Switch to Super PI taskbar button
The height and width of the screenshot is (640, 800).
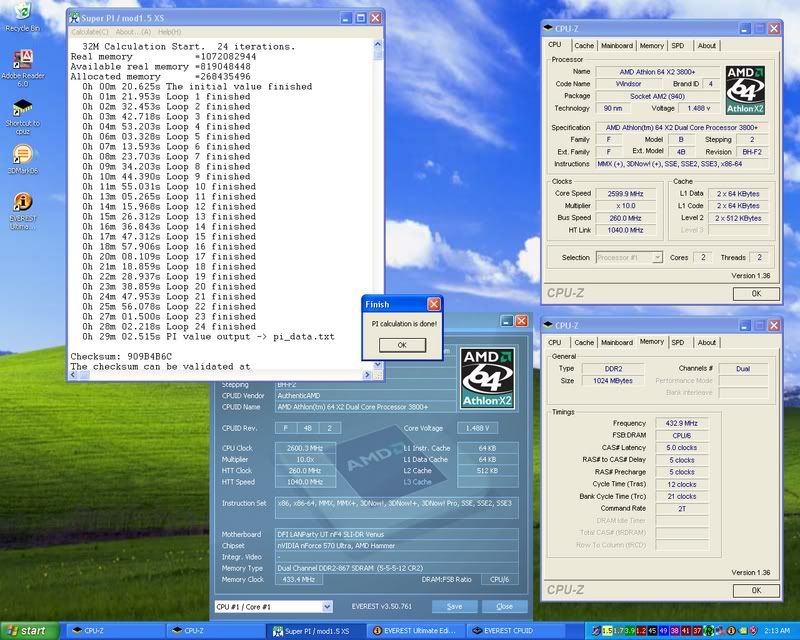(316, 631)
